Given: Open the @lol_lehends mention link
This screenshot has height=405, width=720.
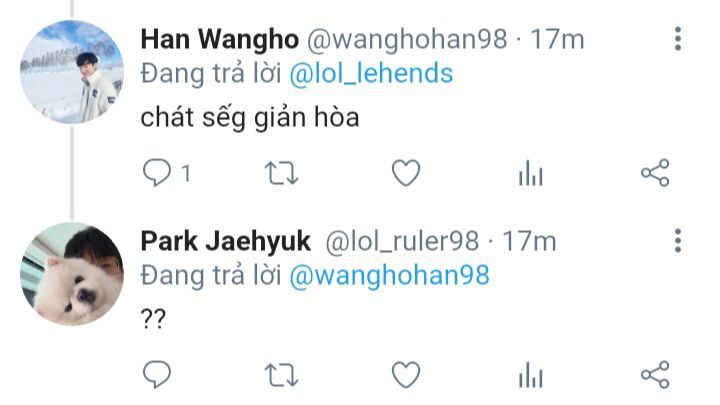Looking at the screenshot, I should (371, 73).
